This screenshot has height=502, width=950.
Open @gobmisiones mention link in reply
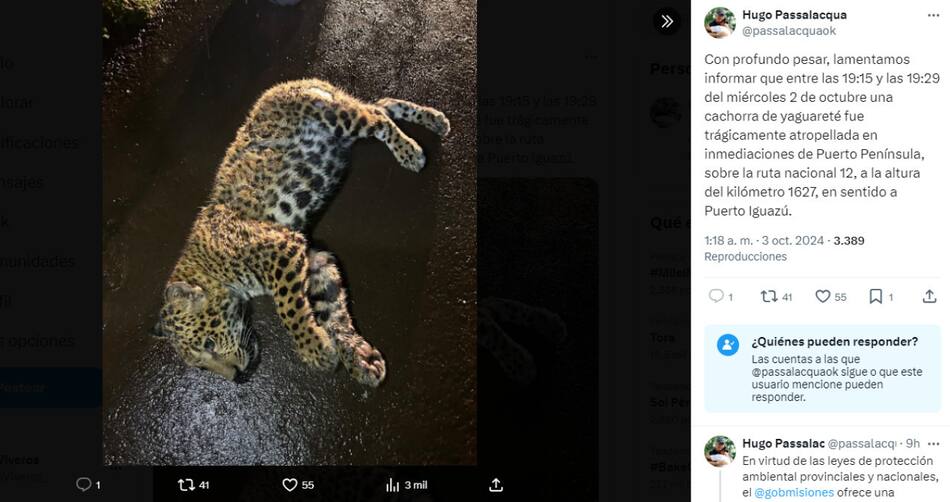794,493
